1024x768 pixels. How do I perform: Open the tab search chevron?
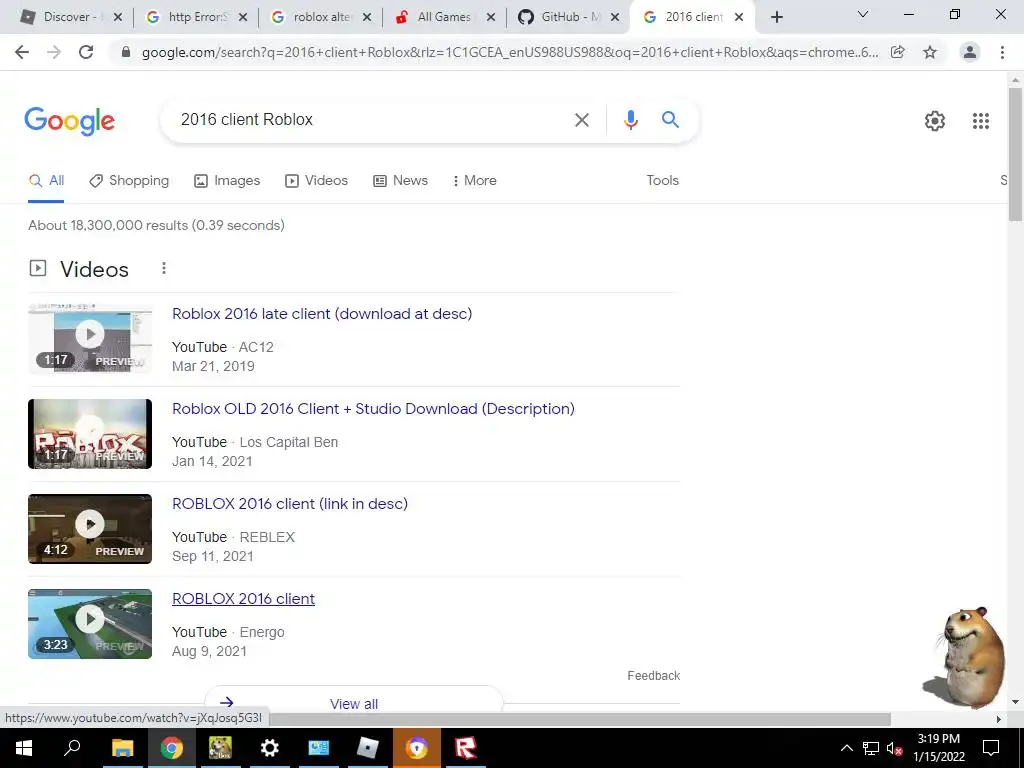[863, 14]
